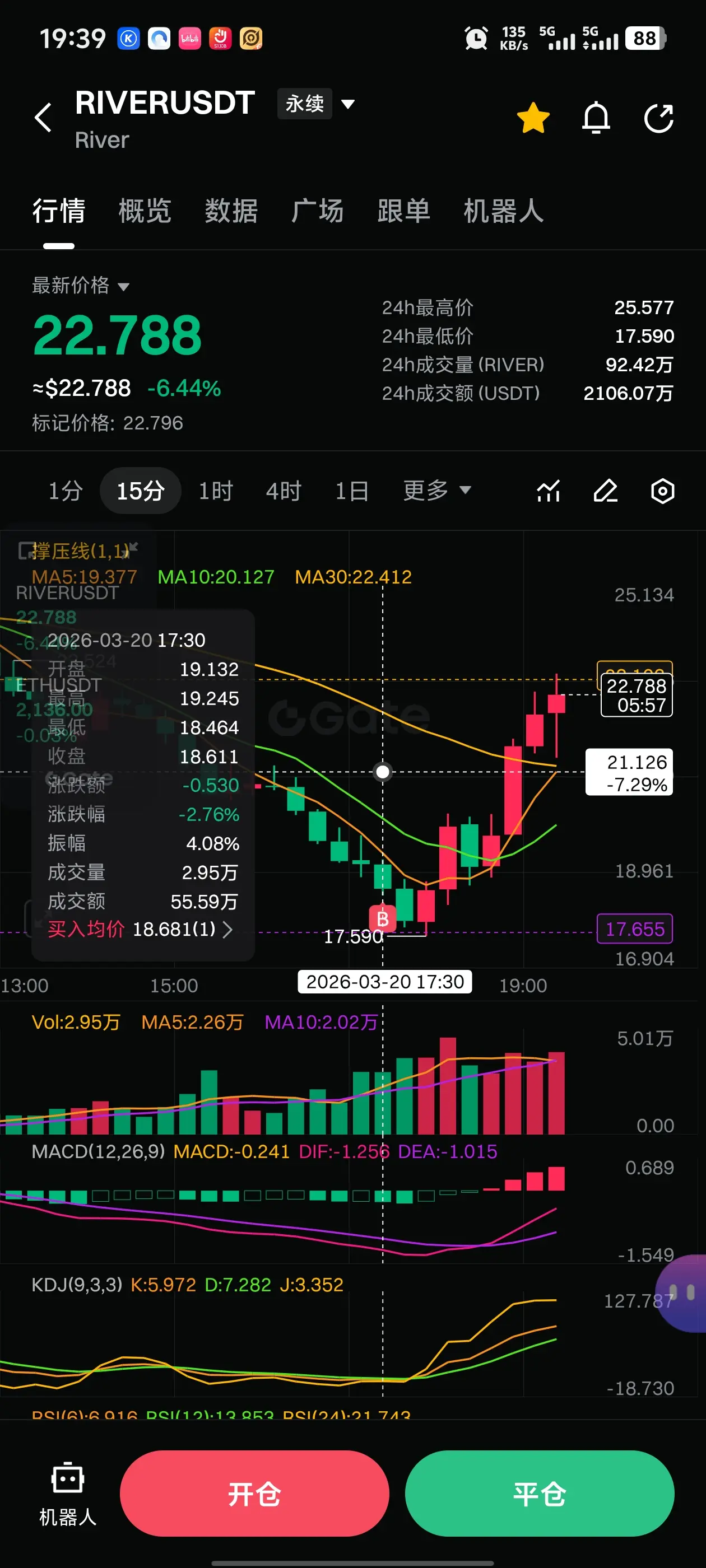Image resolution: width=706 pixels, height=1568 pixels.
Task: Open the bottom 机器人 bot icon
Action: pyautogui.click(x=68, y=1494)
